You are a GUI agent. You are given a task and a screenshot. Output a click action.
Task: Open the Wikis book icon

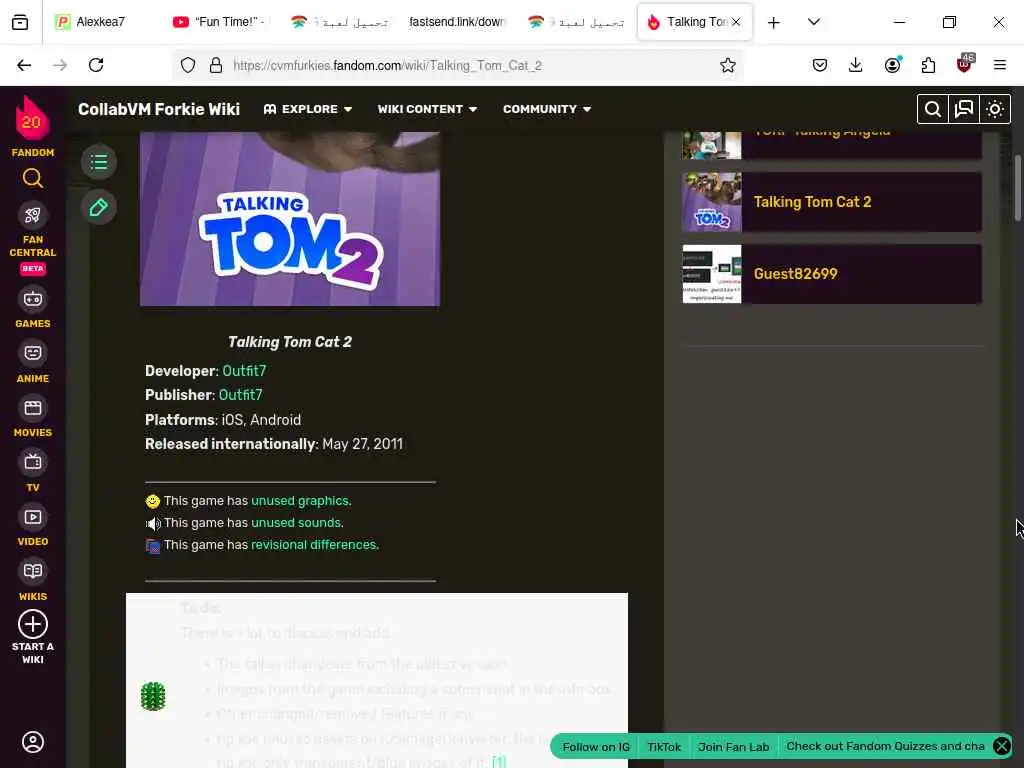point(33,571)
